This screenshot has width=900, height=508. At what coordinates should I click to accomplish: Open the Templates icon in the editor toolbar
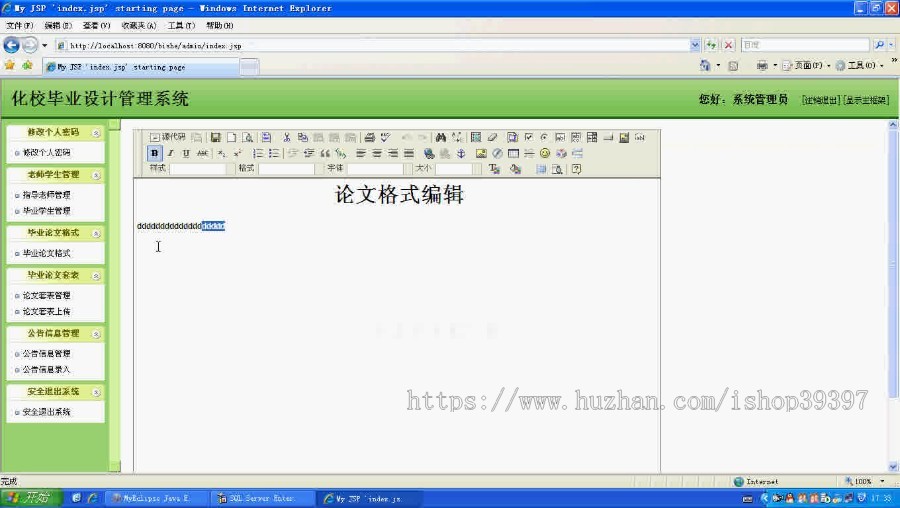[x=266, y=137]
